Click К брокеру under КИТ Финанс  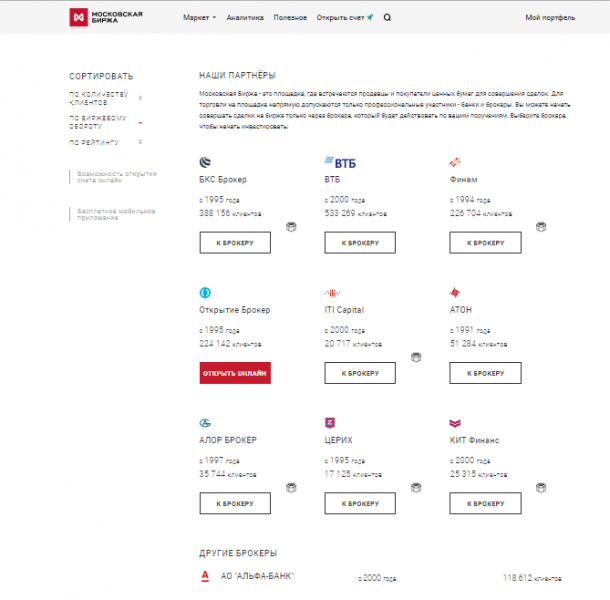pos(485,504)
